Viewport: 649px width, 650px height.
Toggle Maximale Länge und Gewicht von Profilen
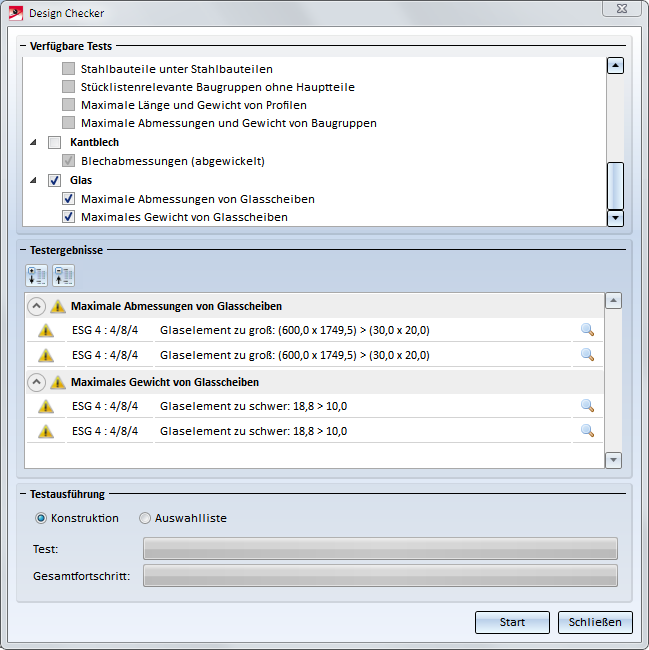coord(68,104)
